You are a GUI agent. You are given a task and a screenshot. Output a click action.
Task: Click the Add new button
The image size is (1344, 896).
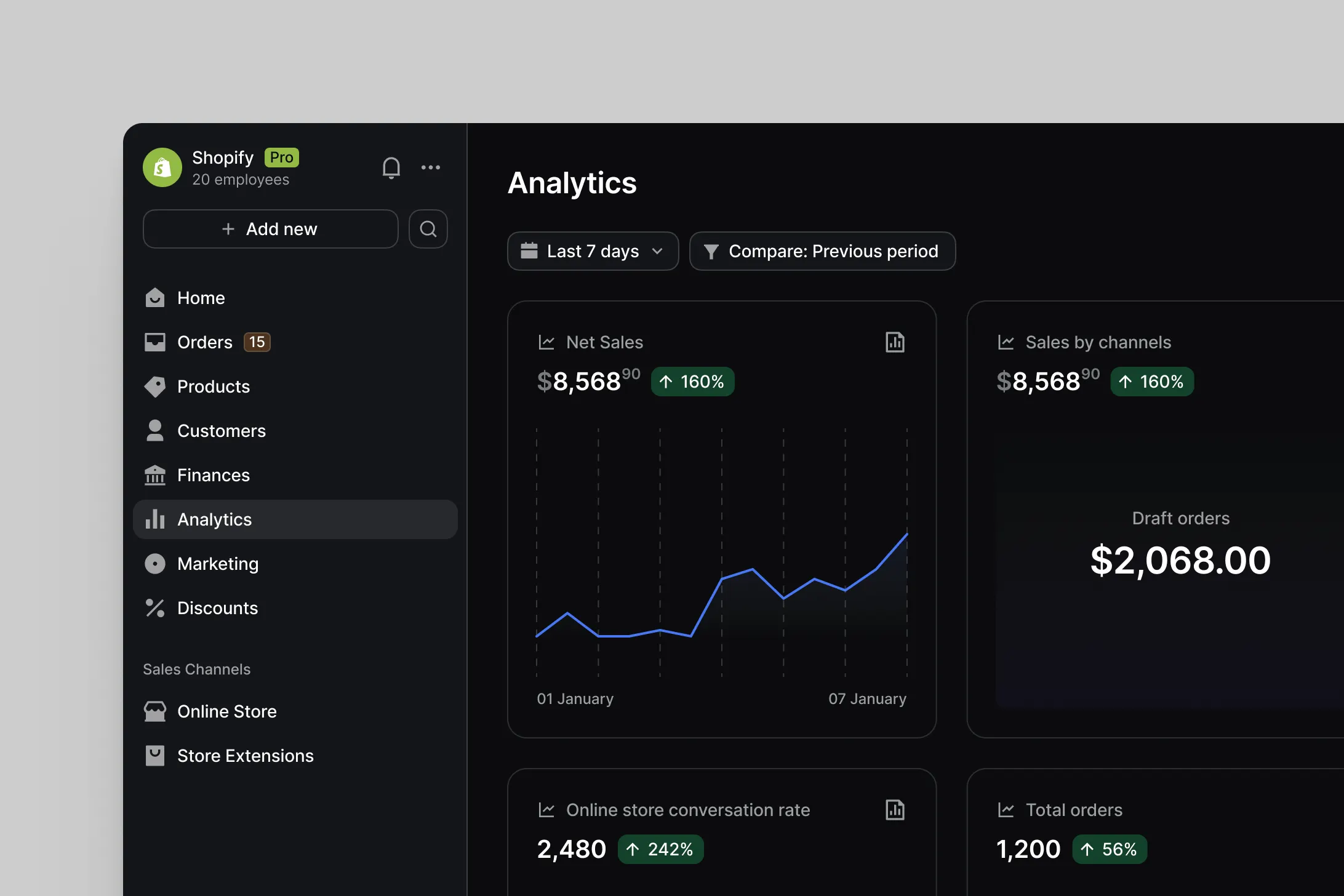tap(271, 229)
